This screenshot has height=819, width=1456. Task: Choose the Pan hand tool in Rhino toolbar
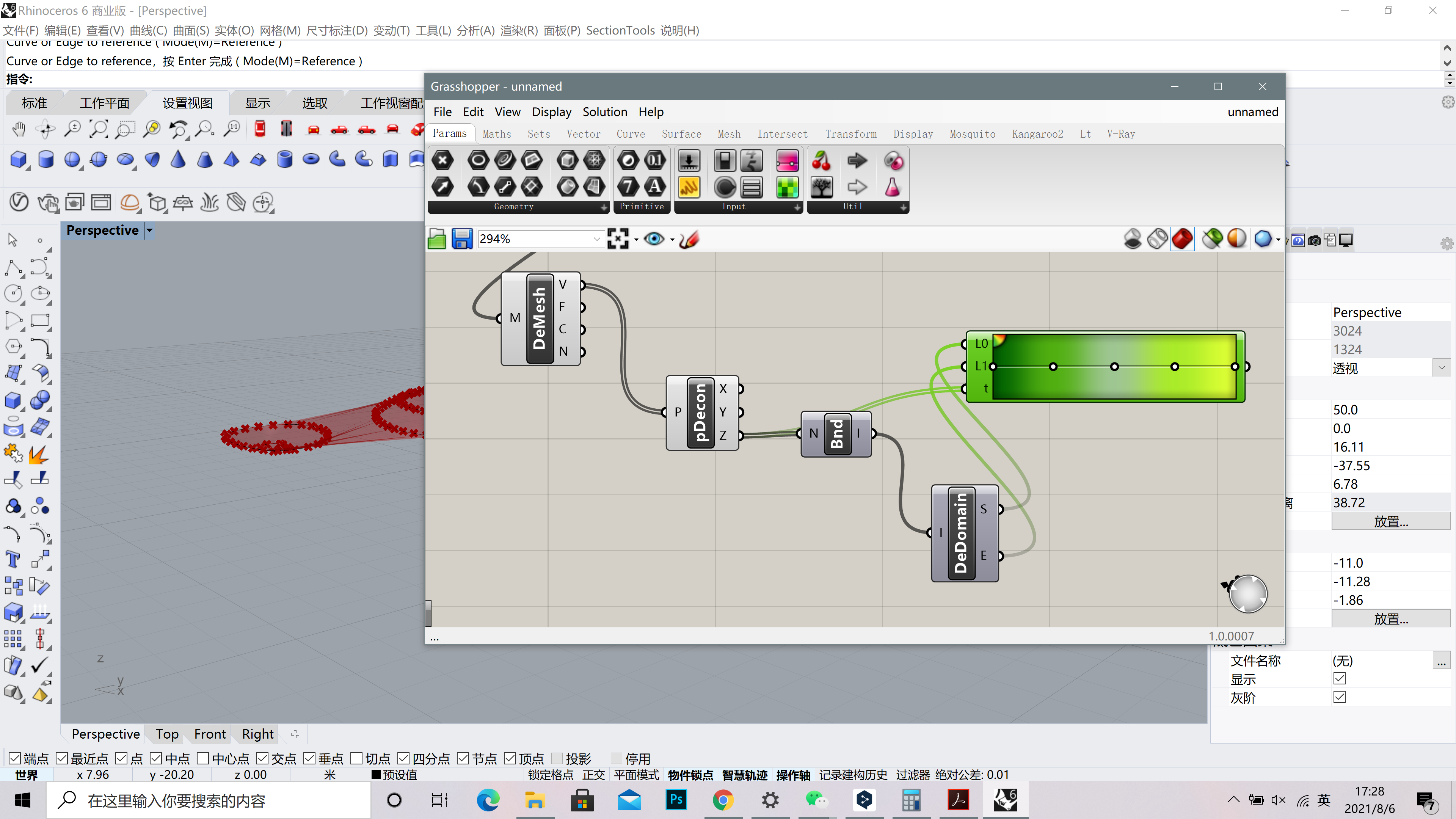click(19, 129)
